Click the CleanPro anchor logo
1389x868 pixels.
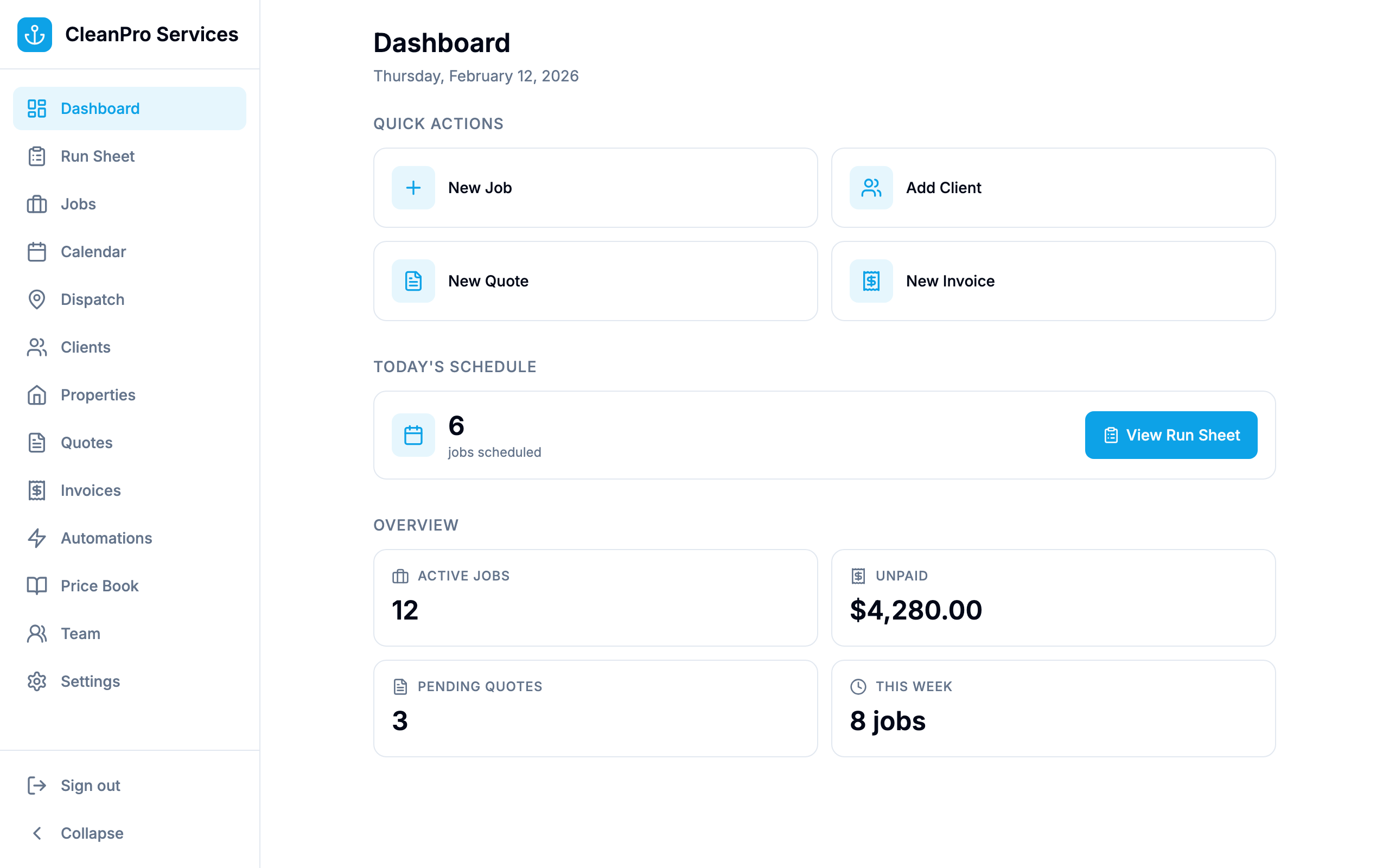tap(34, 34)
